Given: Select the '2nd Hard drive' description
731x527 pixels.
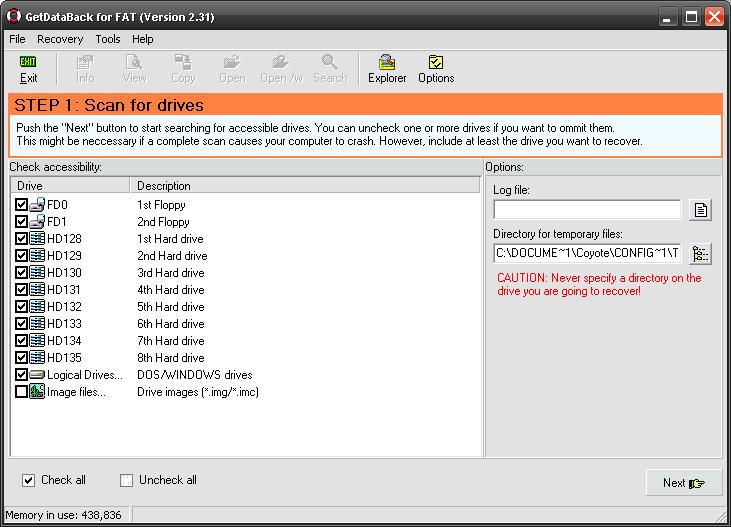Looking at the screenshot, I should (x=172, y=256).
